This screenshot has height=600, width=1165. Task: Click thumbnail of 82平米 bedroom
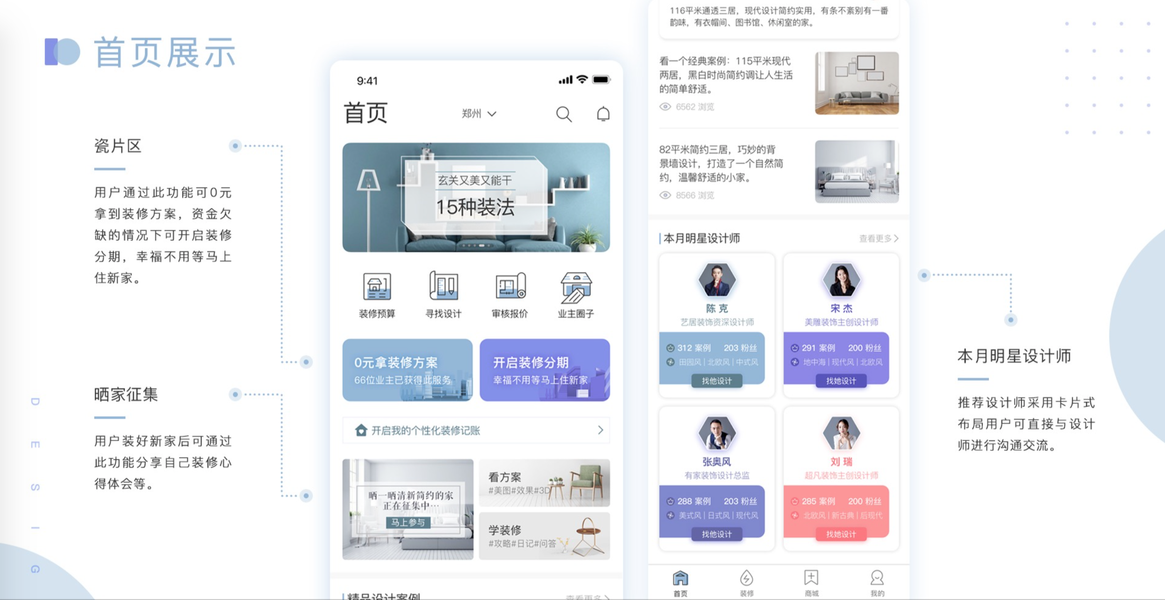[857, 172]
